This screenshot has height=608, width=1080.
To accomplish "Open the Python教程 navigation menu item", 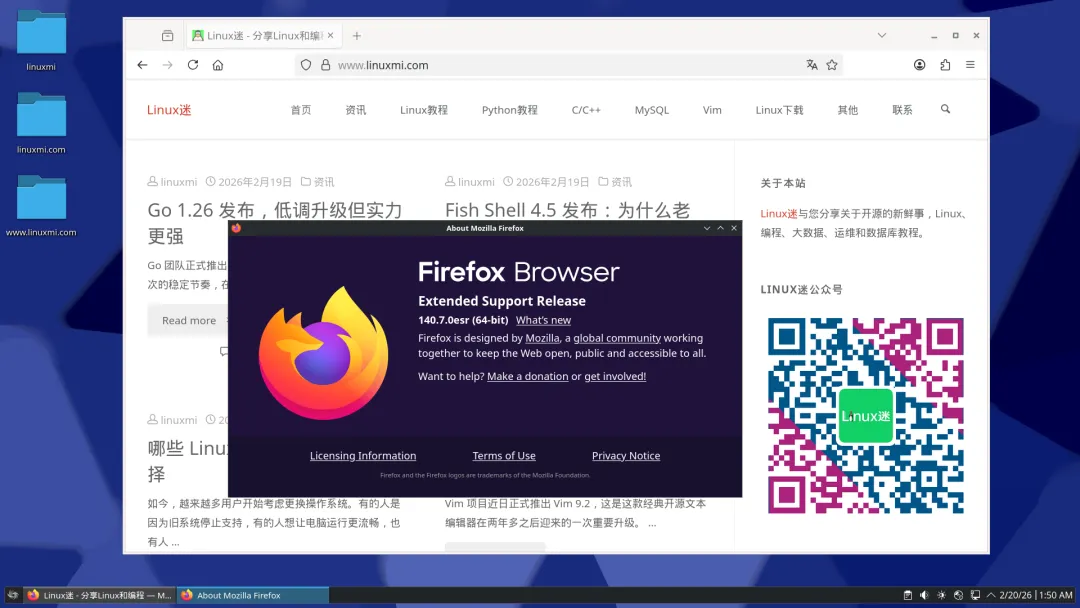I will tap(510, 110).
